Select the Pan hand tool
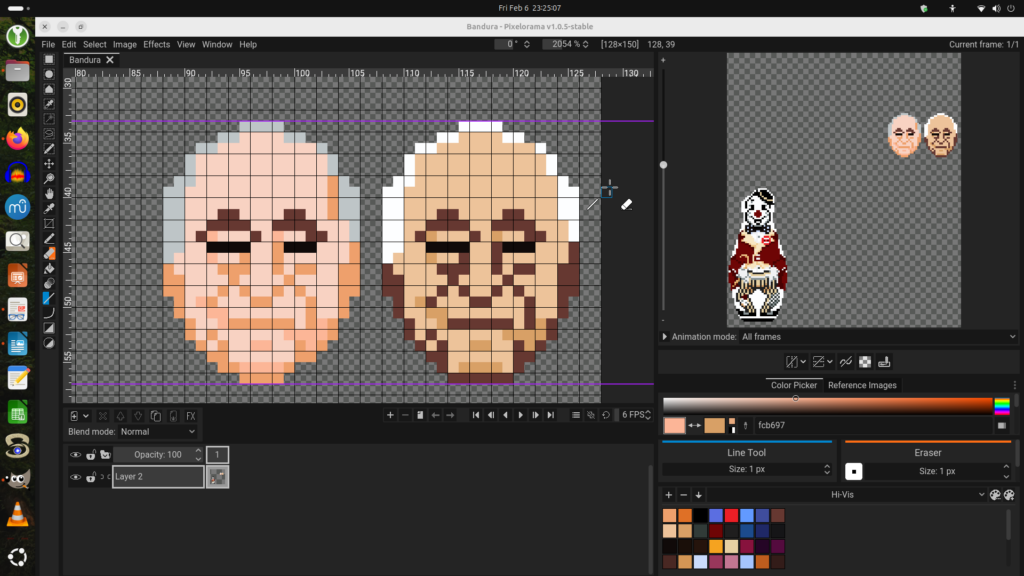Image resolution: width=1024 pixels, height=576 pixels. pyautogui.click(x=49, y=193)
